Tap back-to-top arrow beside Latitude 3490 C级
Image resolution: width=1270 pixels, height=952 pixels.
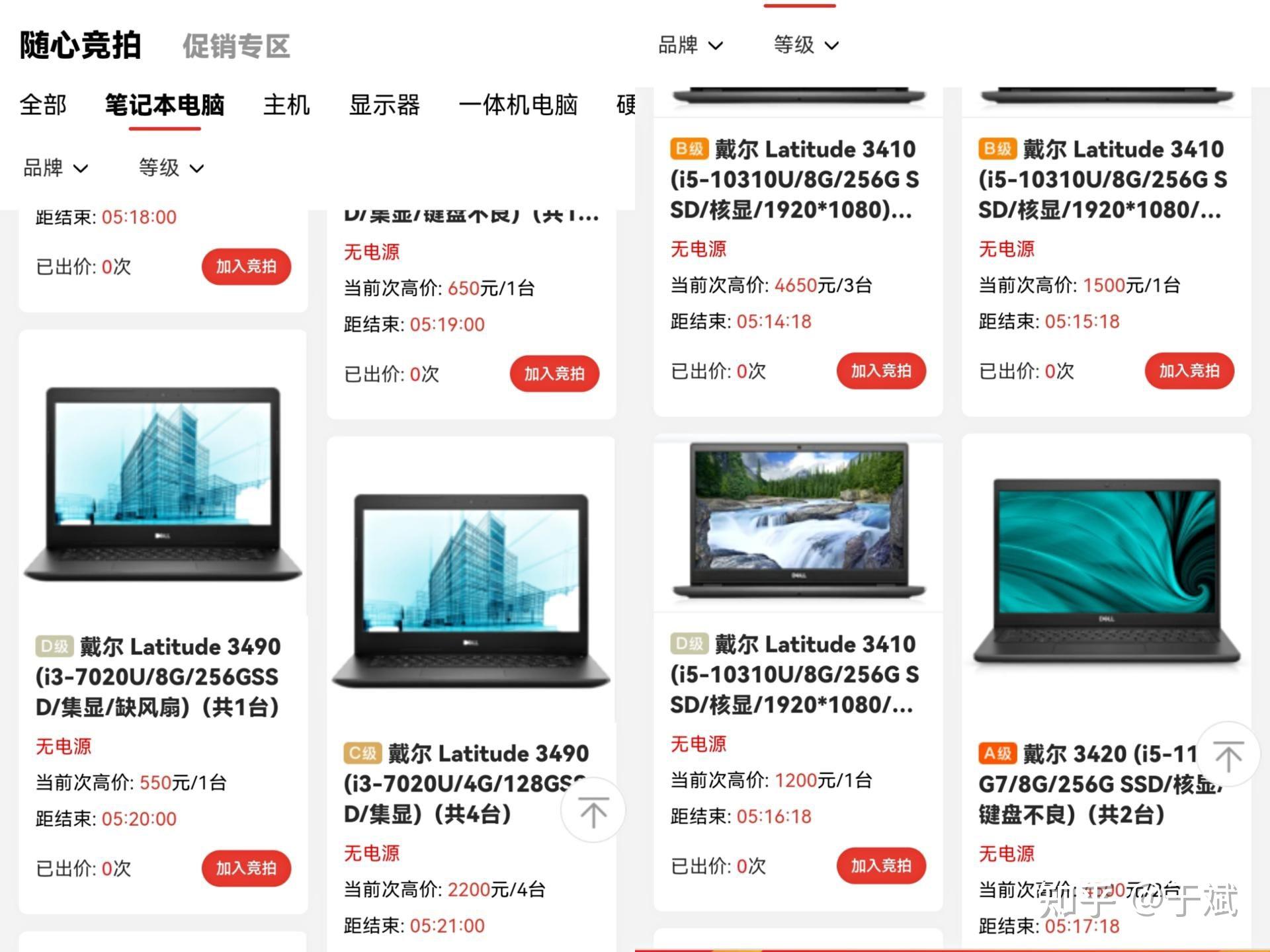[593, 811]
